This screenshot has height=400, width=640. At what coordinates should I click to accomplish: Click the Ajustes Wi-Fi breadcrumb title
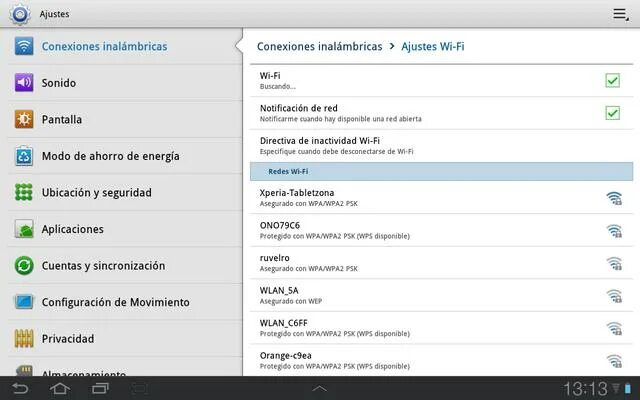[x=433, y=47]
